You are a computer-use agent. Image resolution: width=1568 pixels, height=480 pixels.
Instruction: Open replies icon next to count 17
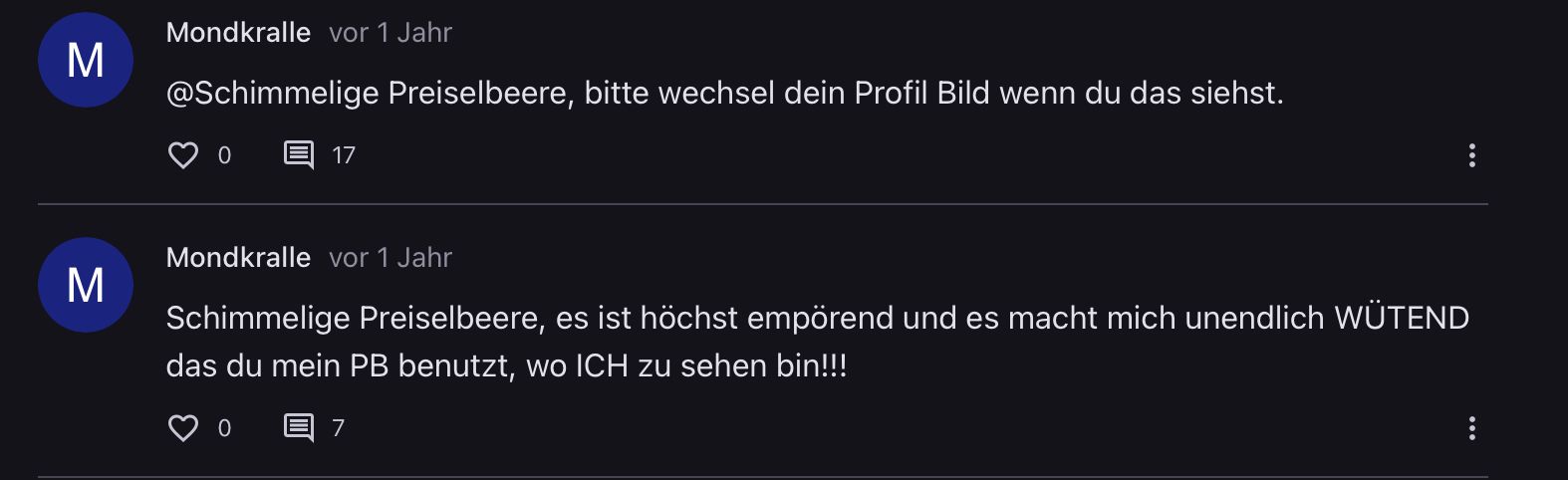tap(299, 155)
